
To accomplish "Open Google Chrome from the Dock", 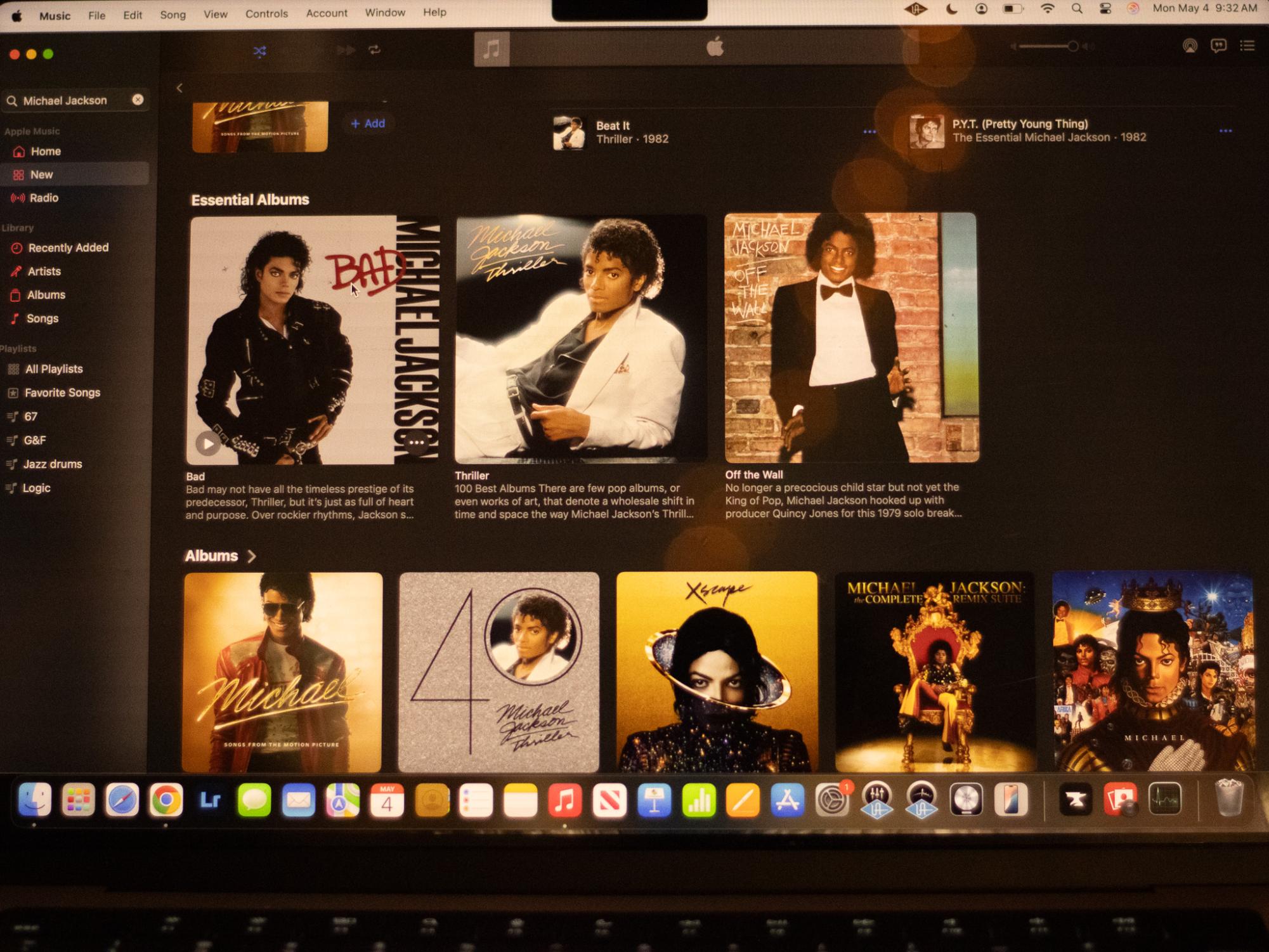I will click(166, 800).
